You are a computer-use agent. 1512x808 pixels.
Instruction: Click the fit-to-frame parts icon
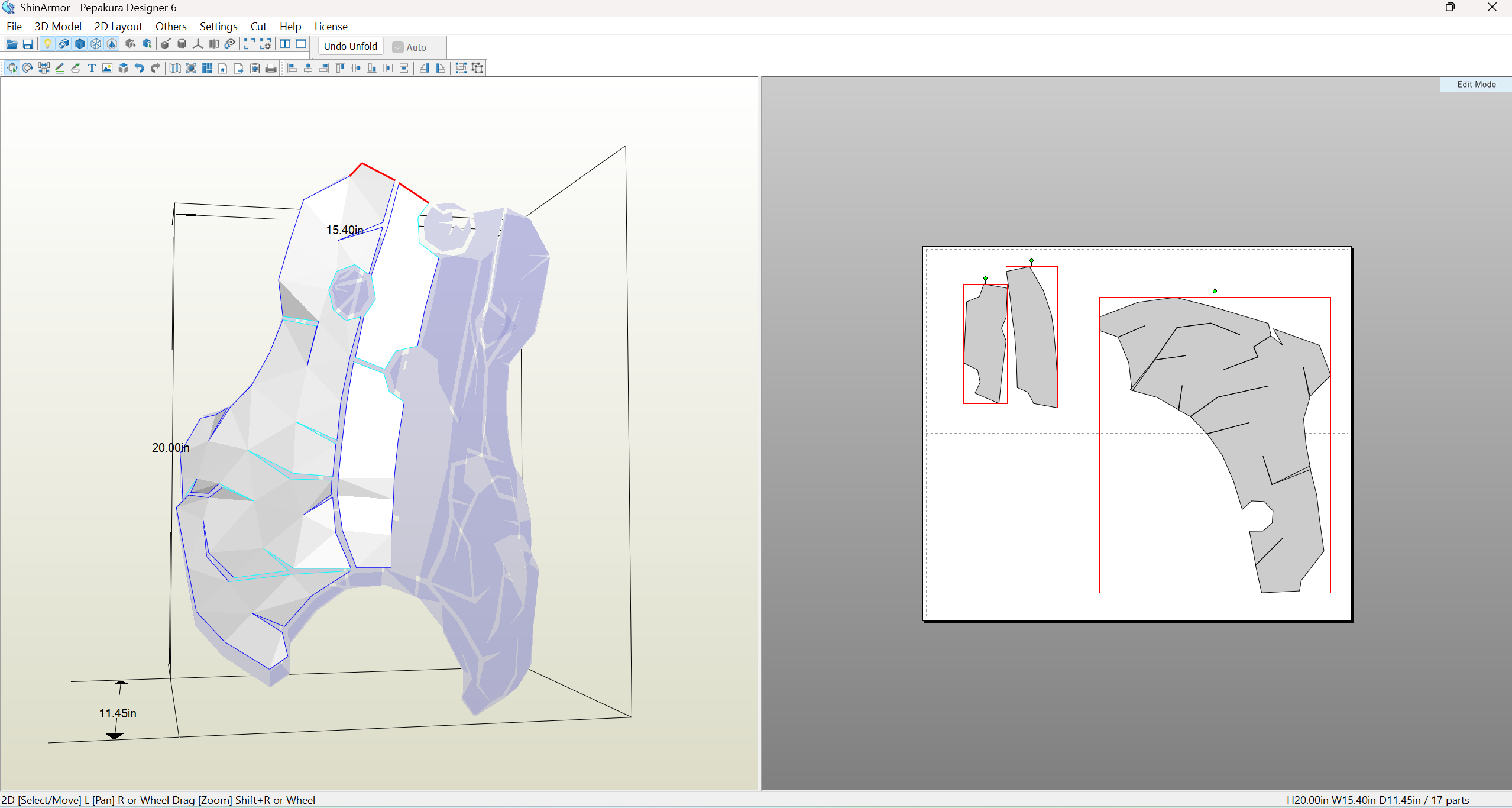click(191, 69)
